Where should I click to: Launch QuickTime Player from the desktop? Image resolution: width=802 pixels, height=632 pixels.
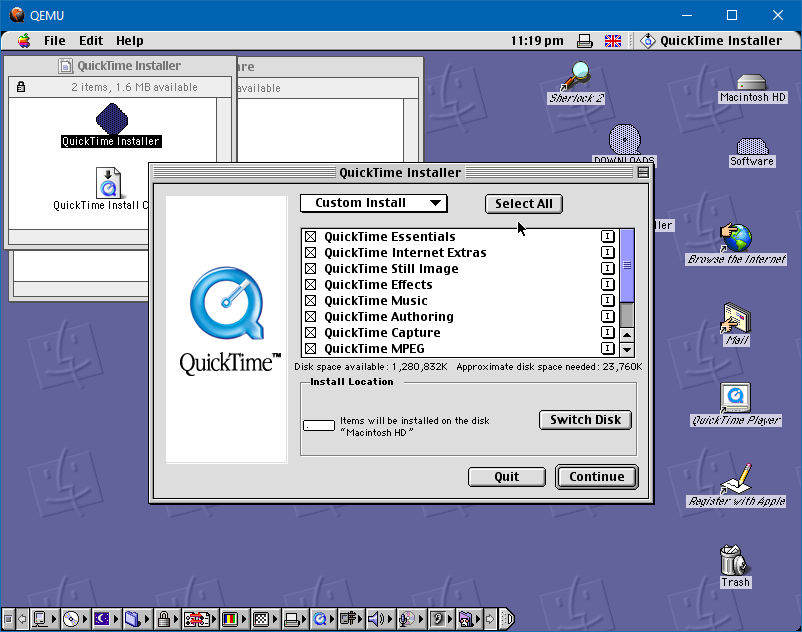click(x=735, y=395)
